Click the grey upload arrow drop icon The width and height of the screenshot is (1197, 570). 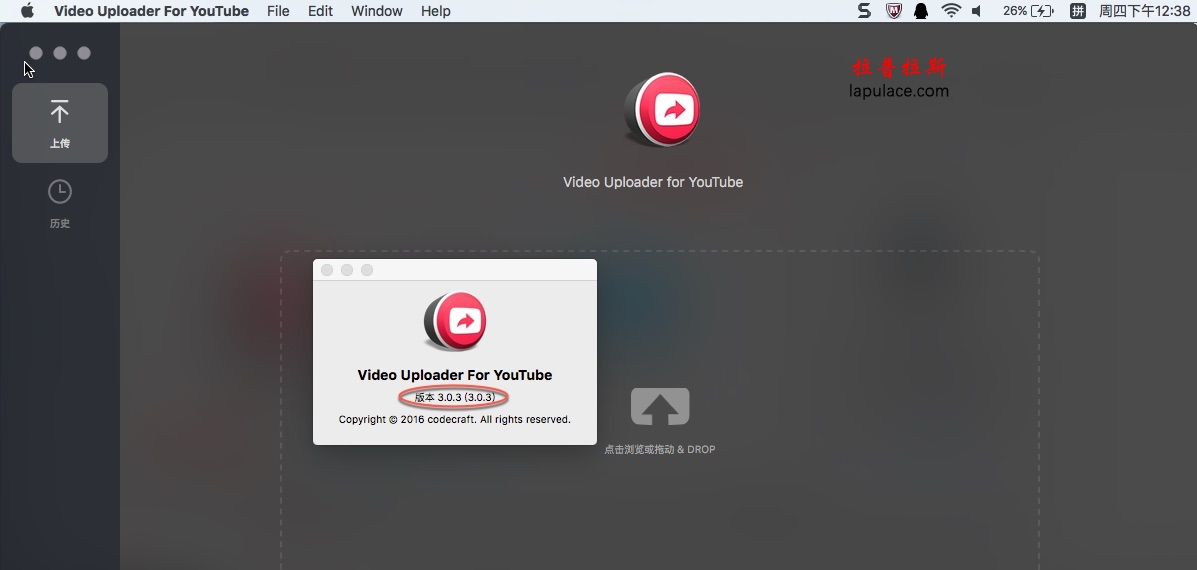coord(660,407)
